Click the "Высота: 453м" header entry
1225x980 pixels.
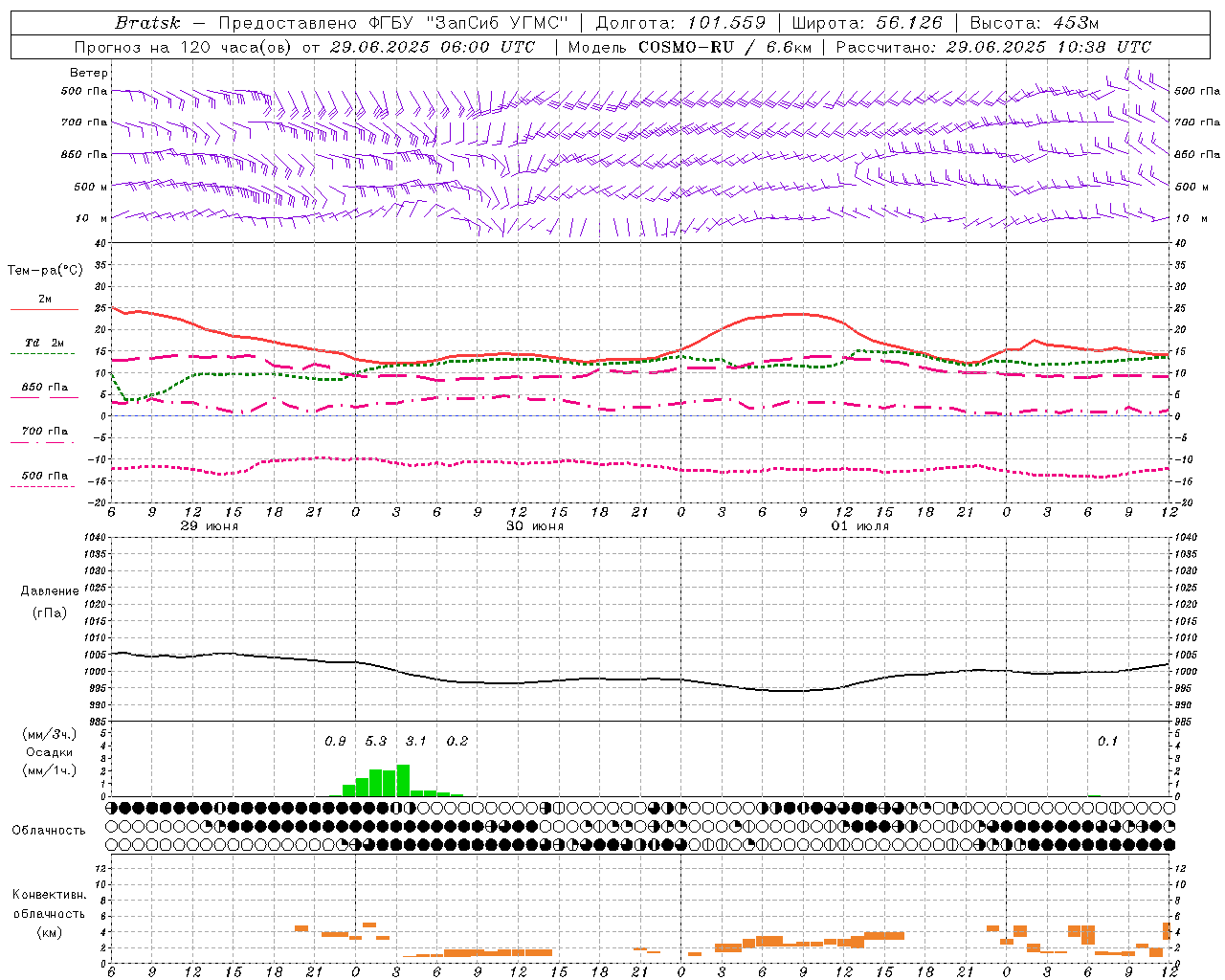pos(1035,23)
